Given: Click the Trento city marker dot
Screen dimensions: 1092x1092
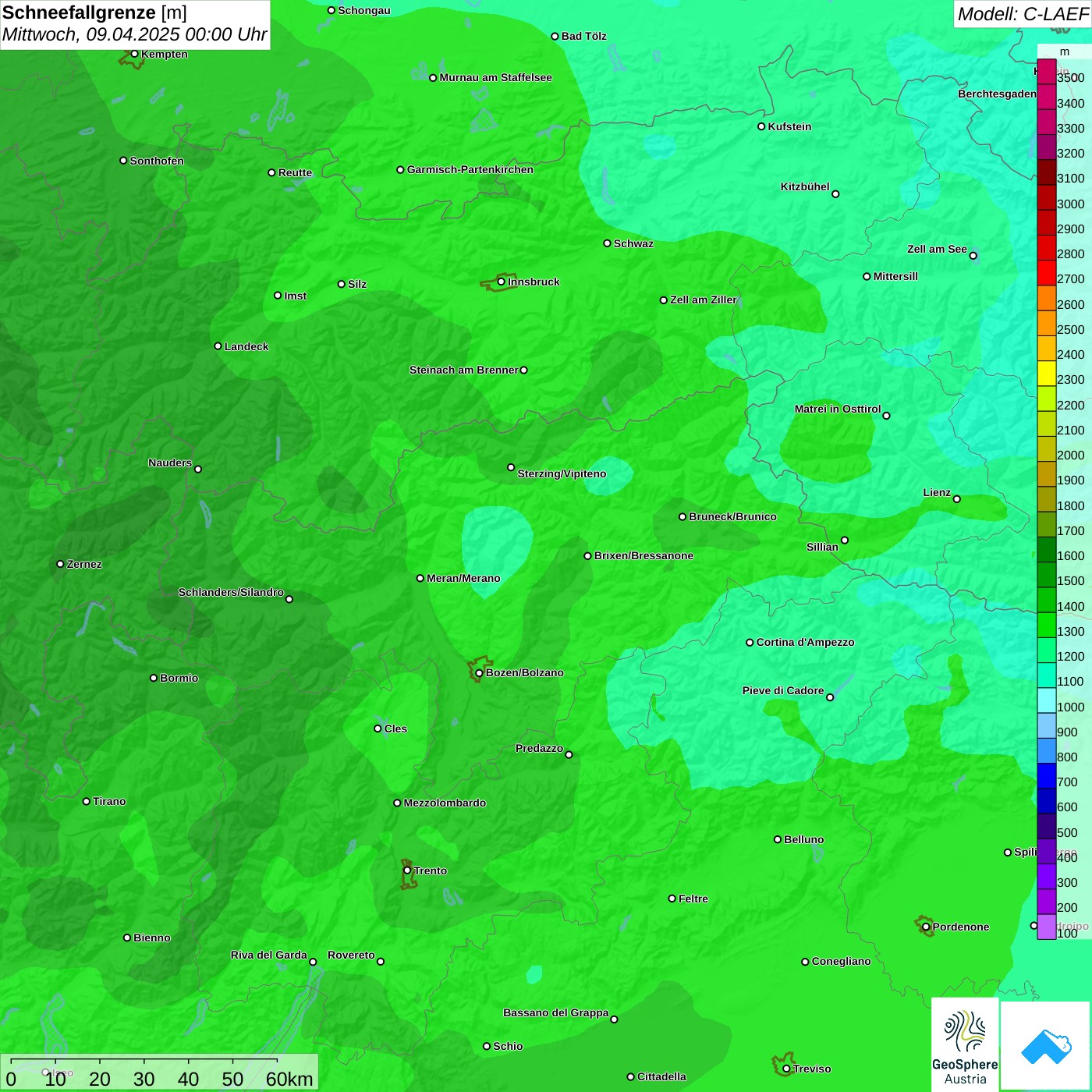Looking at the screenshot, I should (x=407, y=870).
